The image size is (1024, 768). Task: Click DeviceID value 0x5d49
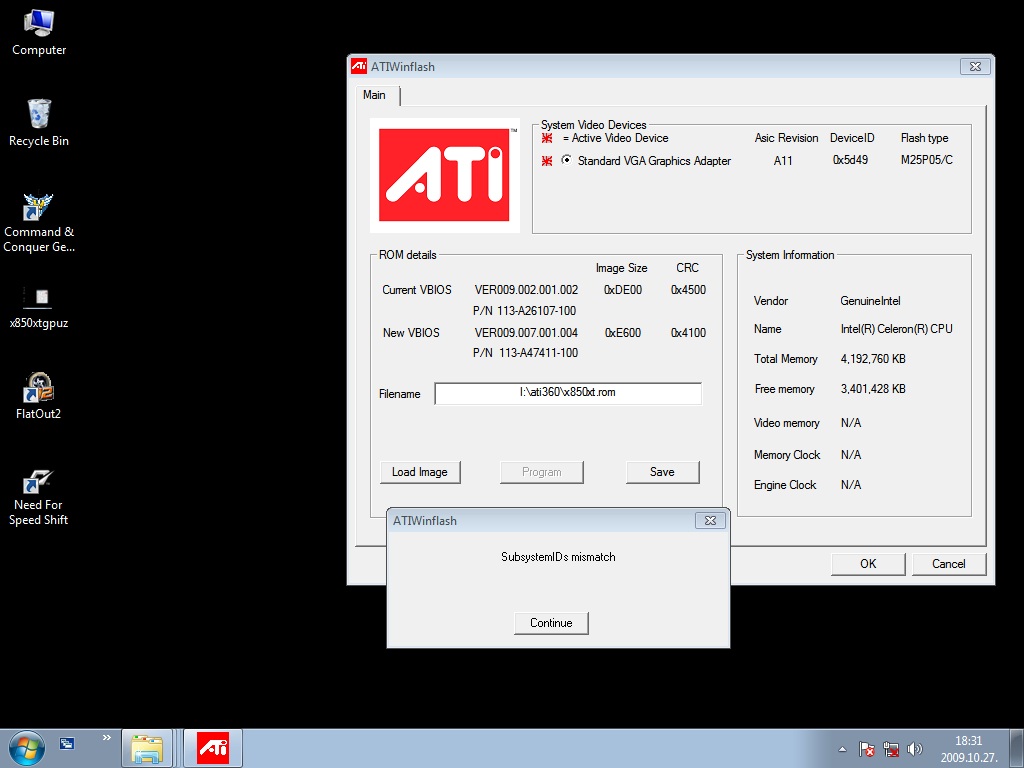tap(850, 160)
